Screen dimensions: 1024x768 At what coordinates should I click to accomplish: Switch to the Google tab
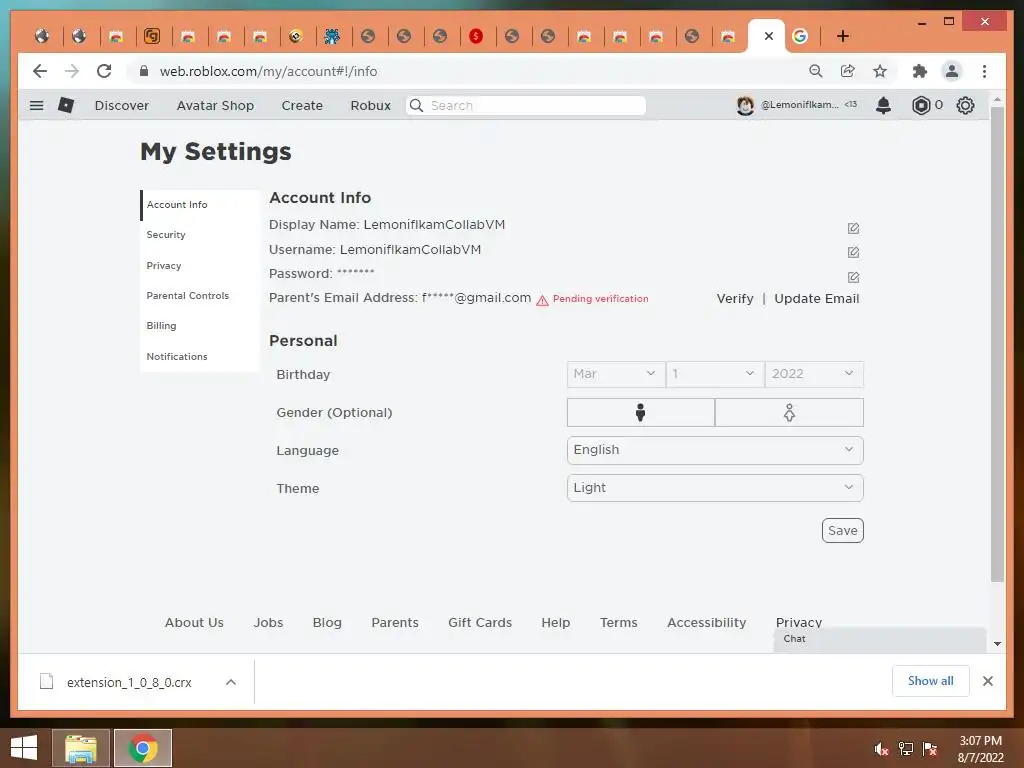[x=800, y=36]
